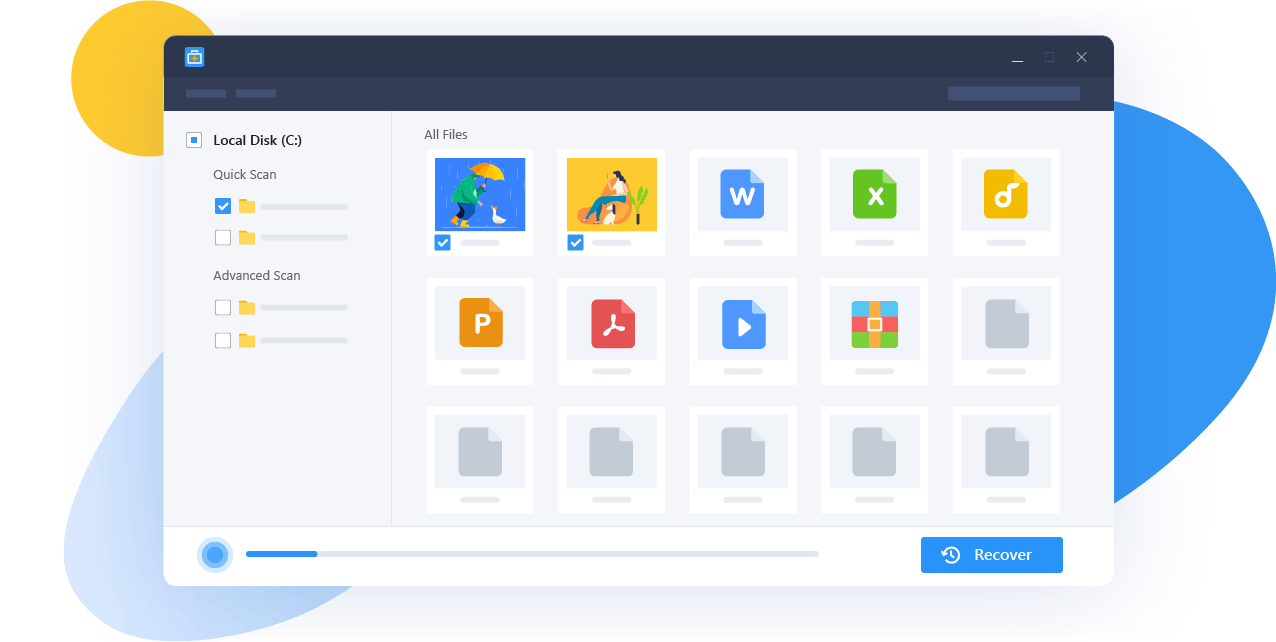
Task: Click the colorful archive file icon
Action: pyautogui.click(x=874, y=323)
